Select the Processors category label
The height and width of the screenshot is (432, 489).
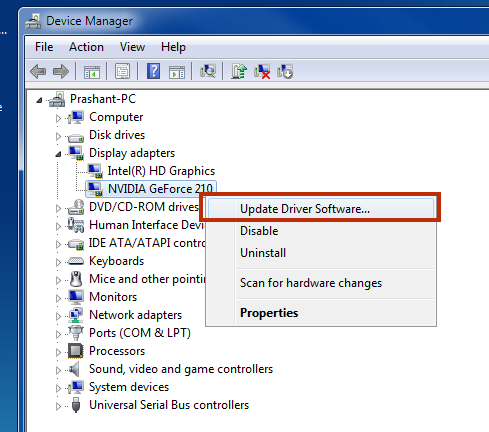point(117,351)
